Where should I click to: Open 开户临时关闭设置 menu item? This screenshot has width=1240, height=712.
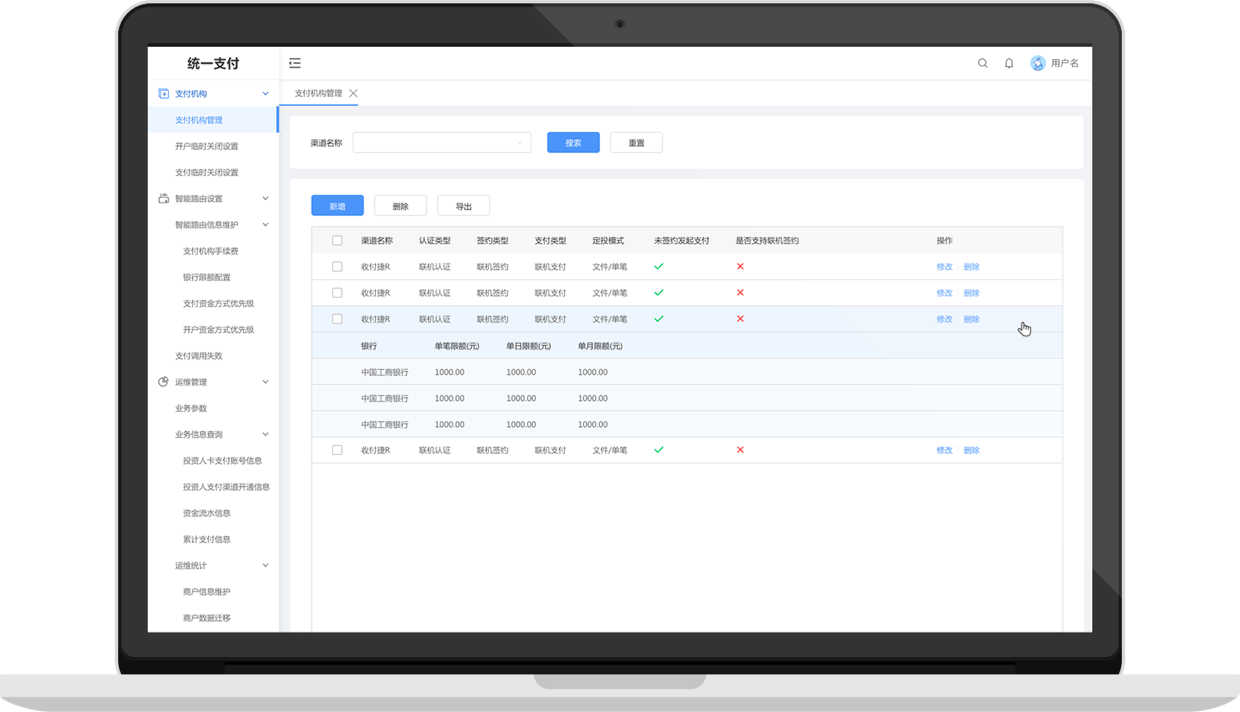pyautogui.click(x=207, y=146)
